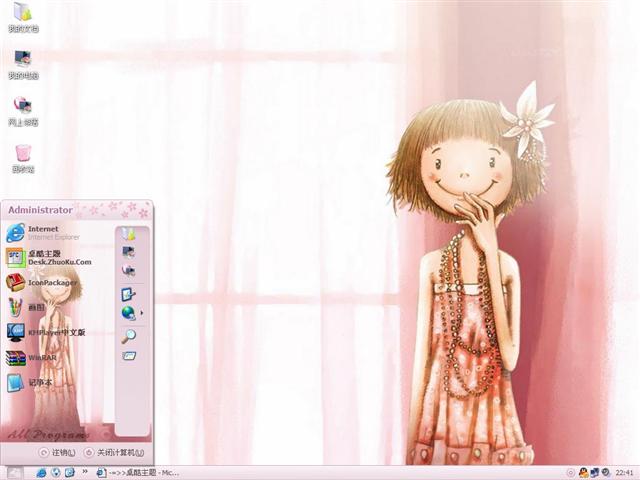The image size is (640, 480).
Task: Show hidden system tray icons
Action: coord(571,473)
